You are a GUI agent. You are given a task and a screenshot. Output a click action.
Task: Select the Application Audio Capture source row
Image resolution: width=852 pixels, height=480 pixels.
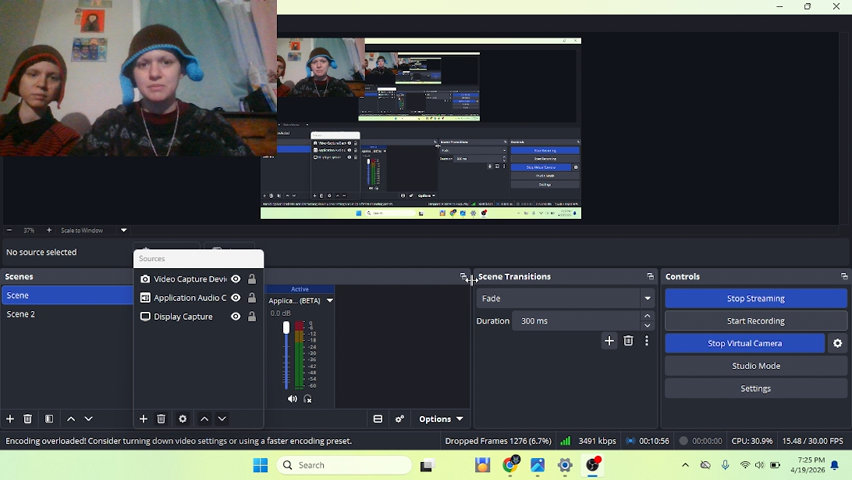198,297
